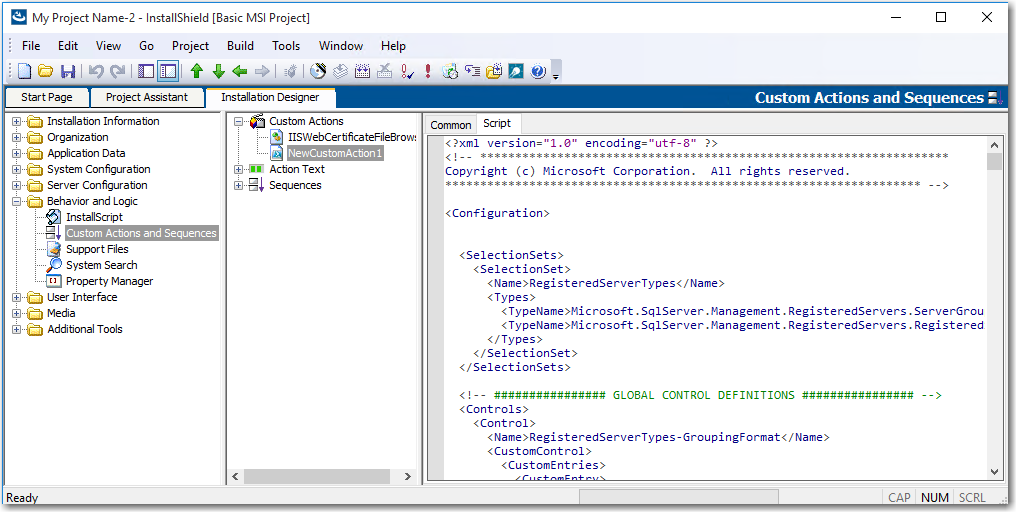Expand the Installation Information folder
This screenshot has width=1016, height=512.
pyautogui.click(x=17, y=122)
